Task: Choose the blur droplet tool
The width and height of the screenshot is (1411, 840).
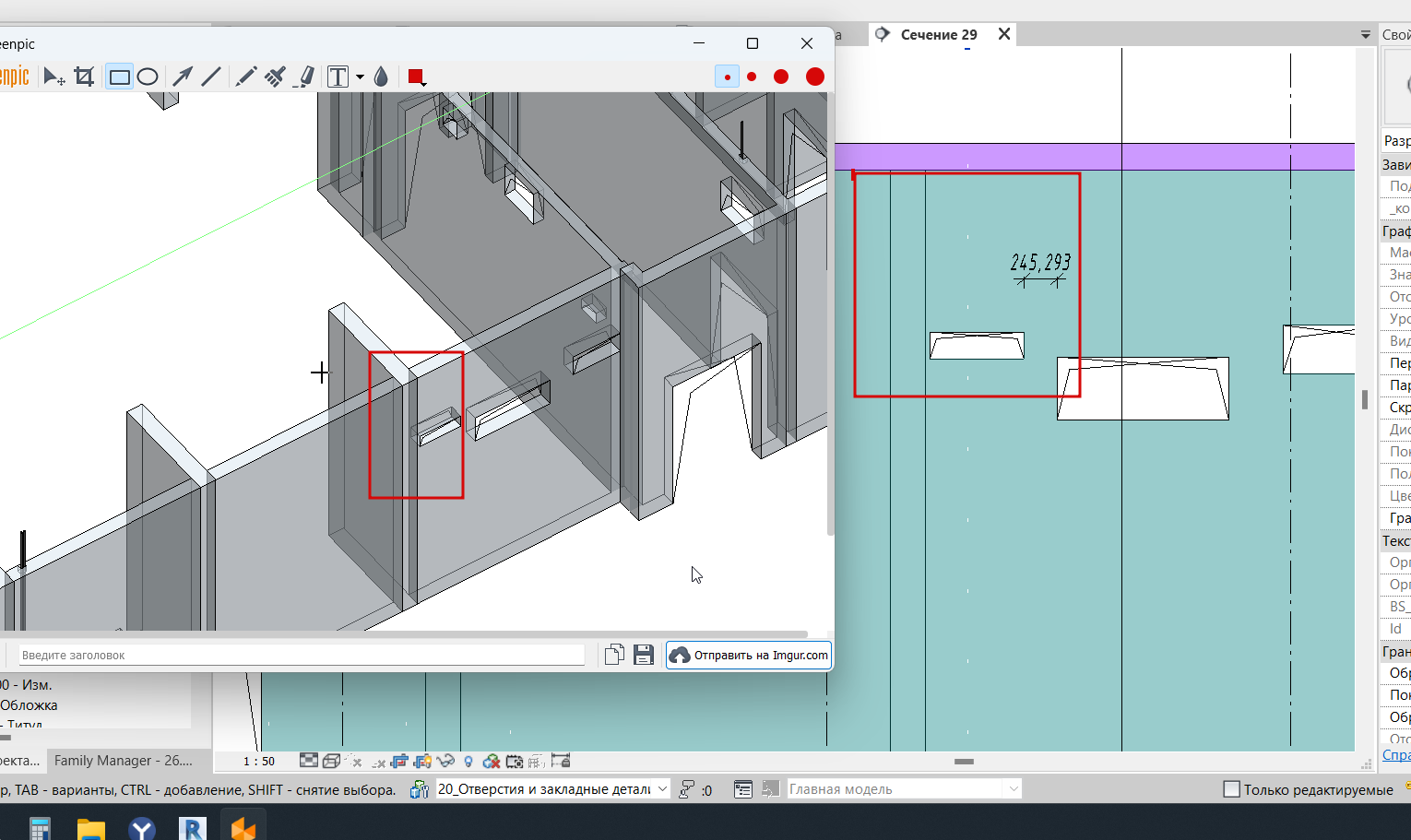Action: pos(381,77)
